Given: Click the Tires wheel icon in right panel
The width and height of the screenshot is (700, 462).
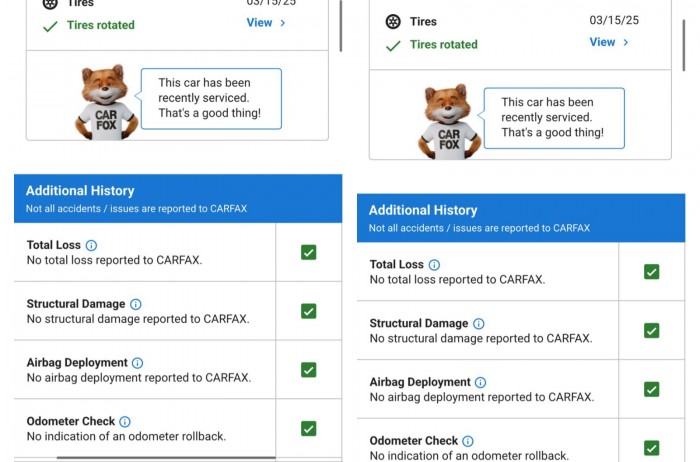Looking at the screenshot, I should 393,21.
